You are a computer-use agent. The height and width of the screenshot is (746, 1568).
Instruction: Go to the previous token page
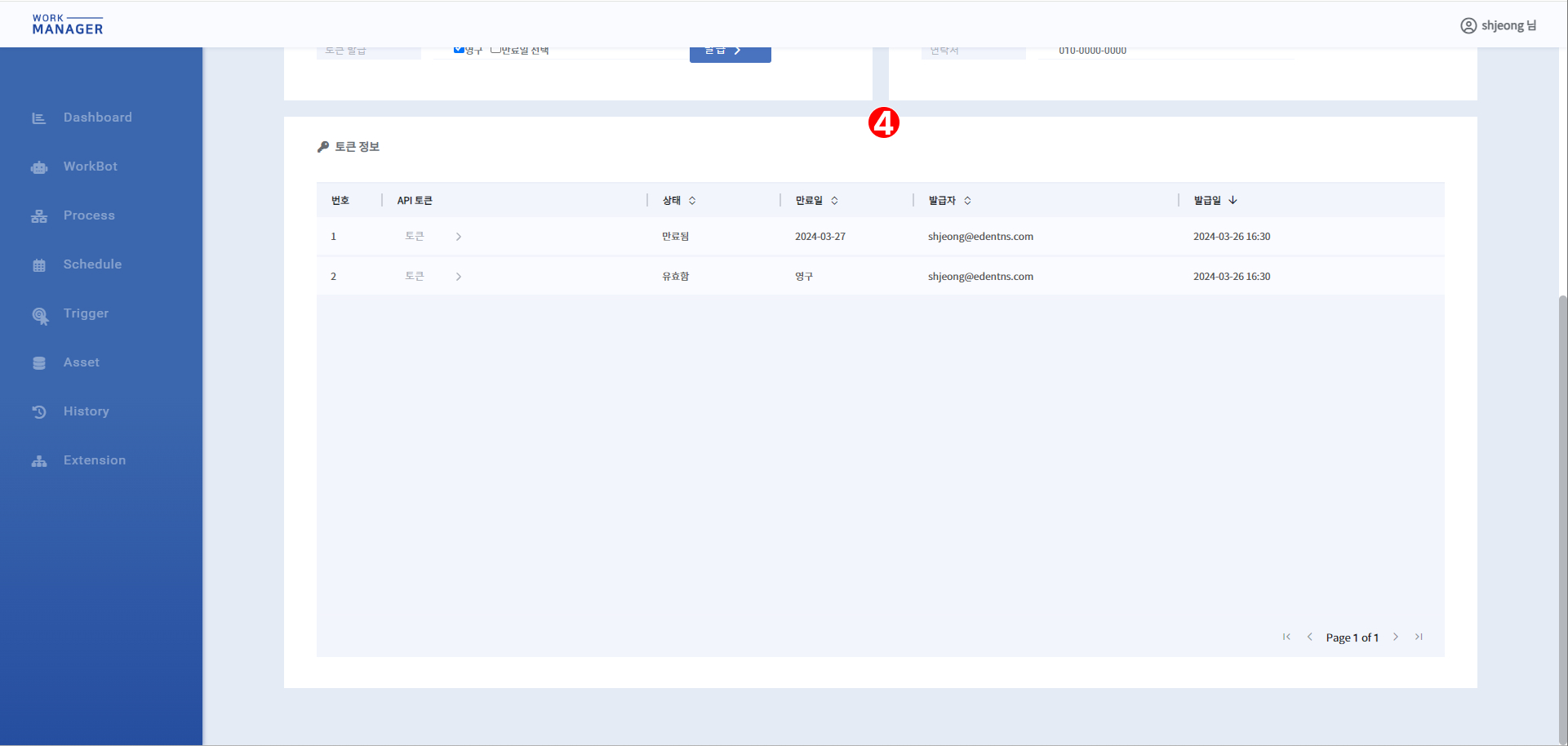click(x=1309, y=637)
